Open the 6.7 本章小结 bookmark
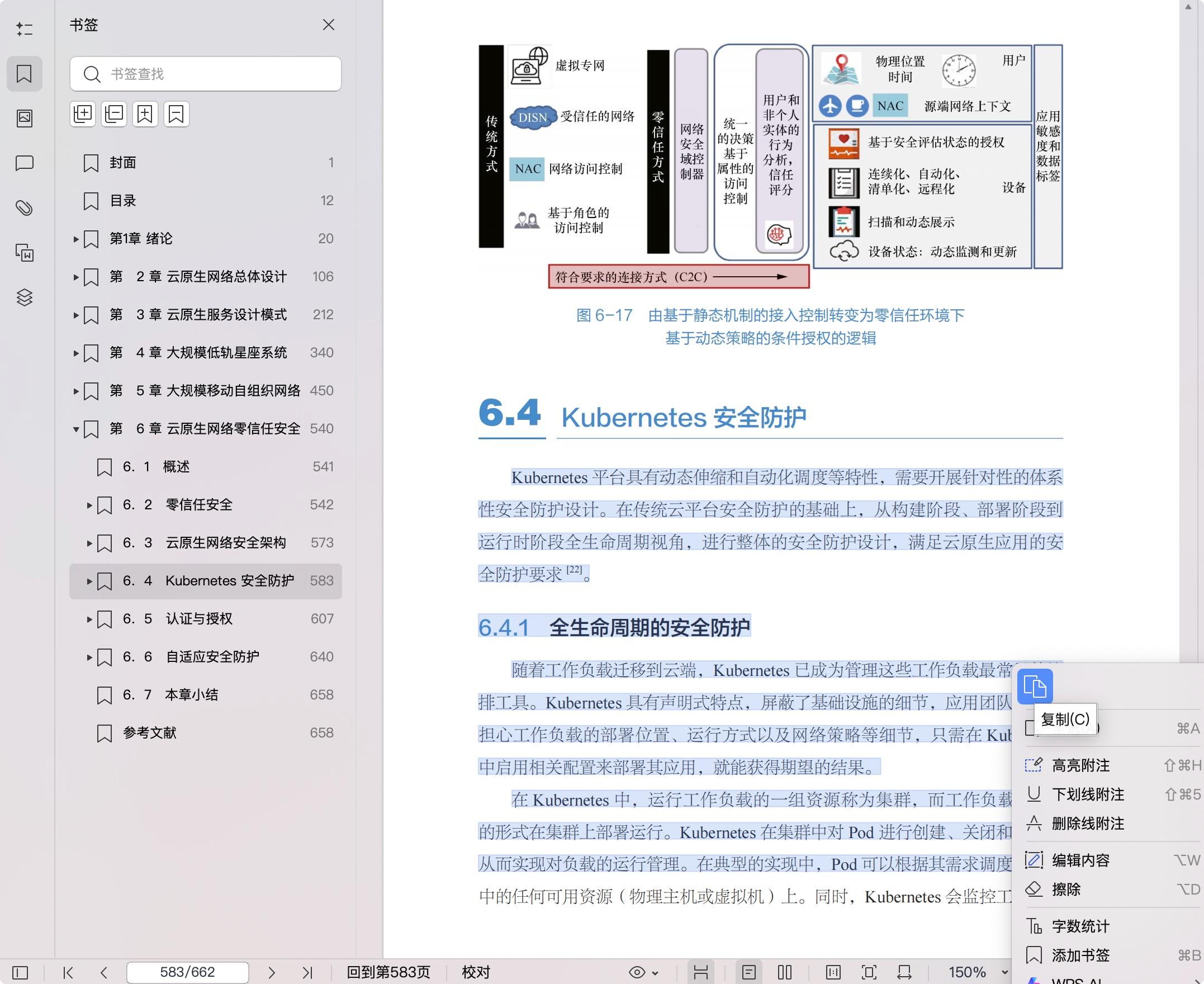Screen dimensions: 1204x984 click(x=206, y=694)
